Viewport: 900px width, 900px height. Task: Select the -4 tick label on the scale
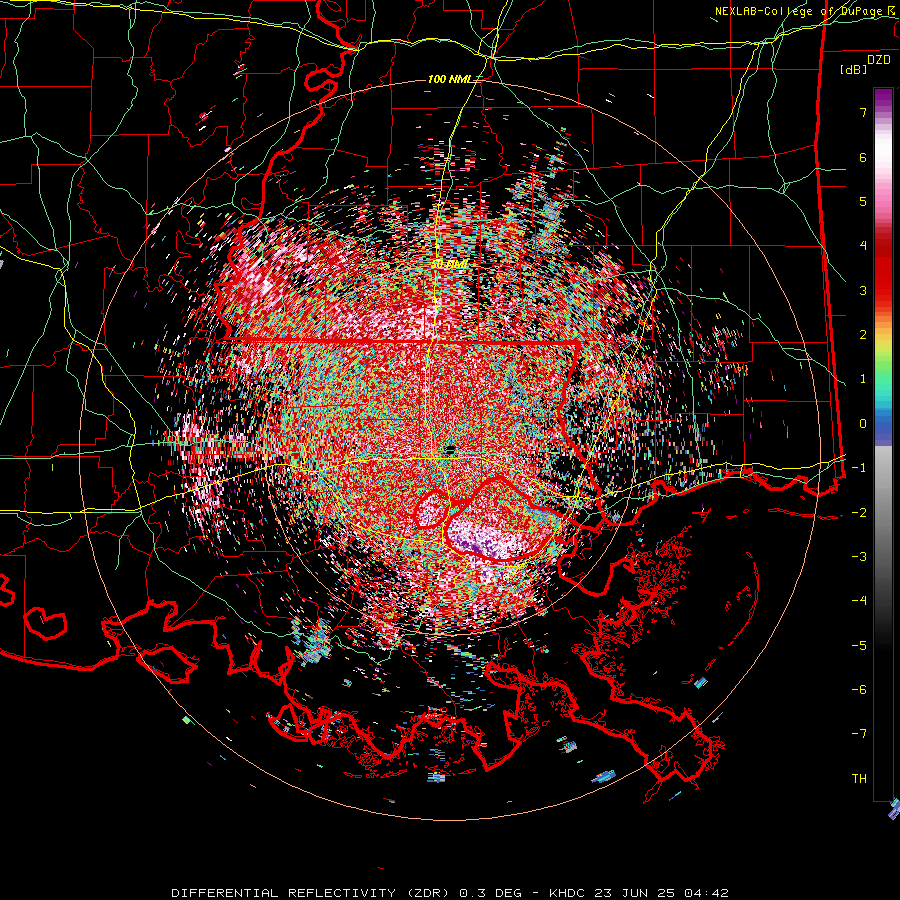point(859,601)
